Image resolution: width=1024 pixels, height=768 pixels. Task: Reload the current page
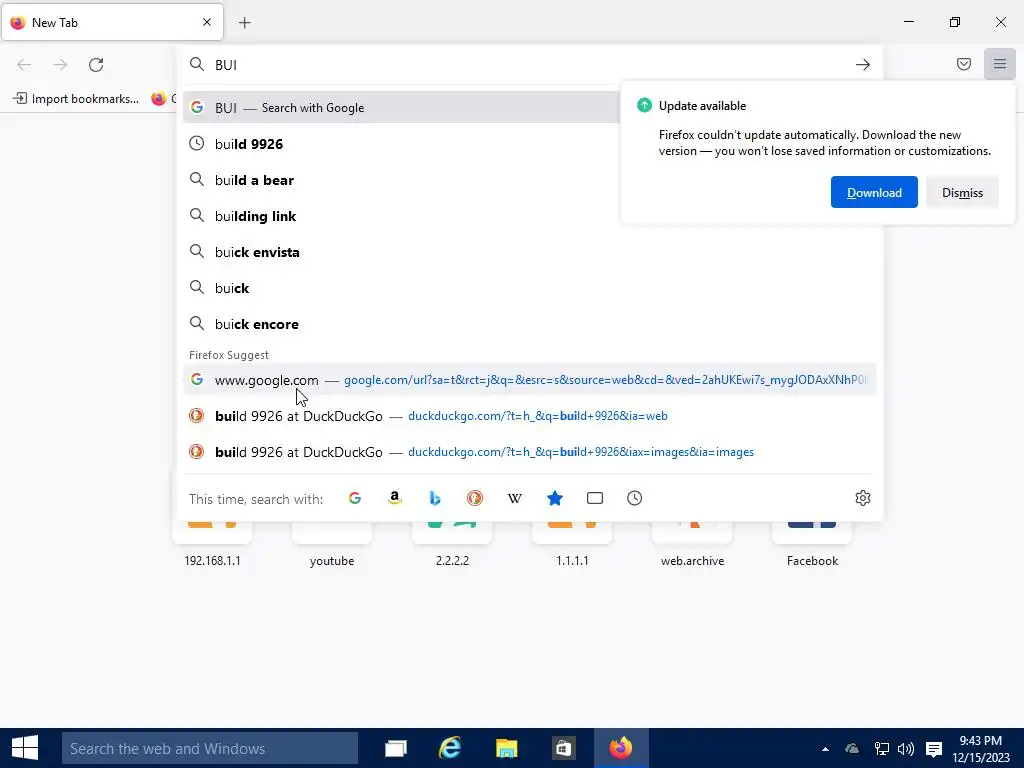[96, 65]
